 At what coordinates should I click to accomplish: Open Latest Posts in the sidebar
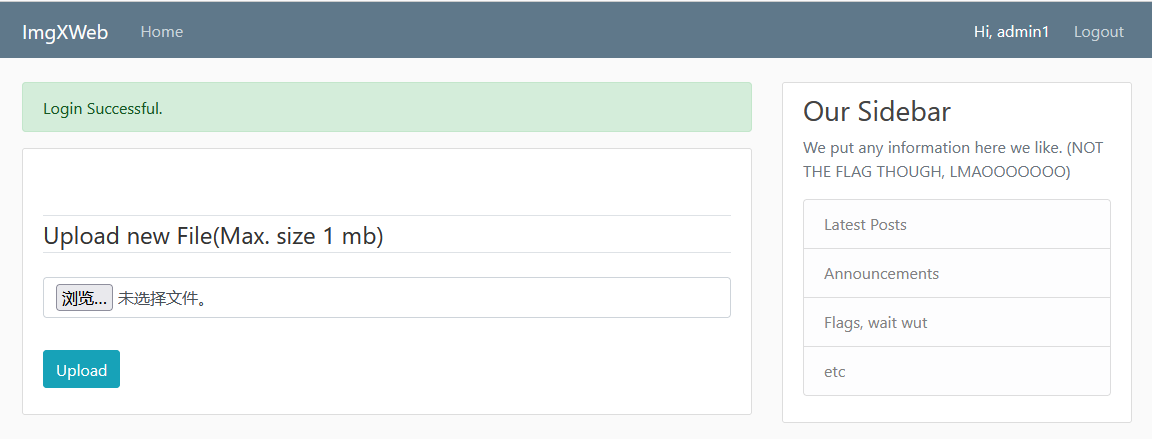coord(865,225)
